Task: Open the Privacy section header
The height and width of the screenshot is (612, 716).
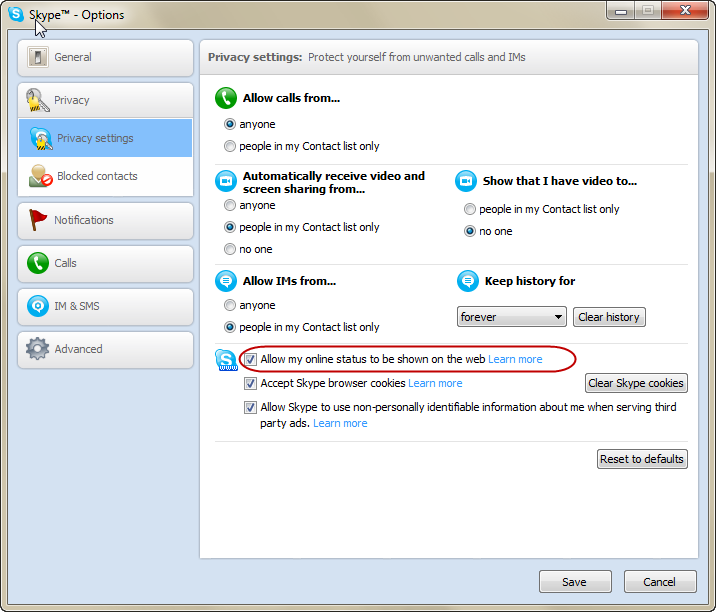Action: point(105,100)
